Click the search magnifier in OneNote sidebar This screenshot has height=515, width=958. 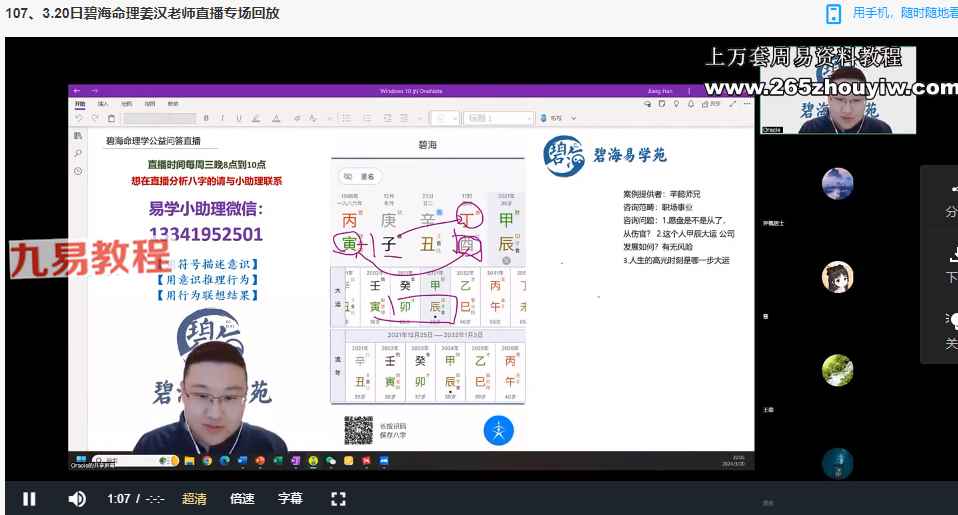click(77, 153)
